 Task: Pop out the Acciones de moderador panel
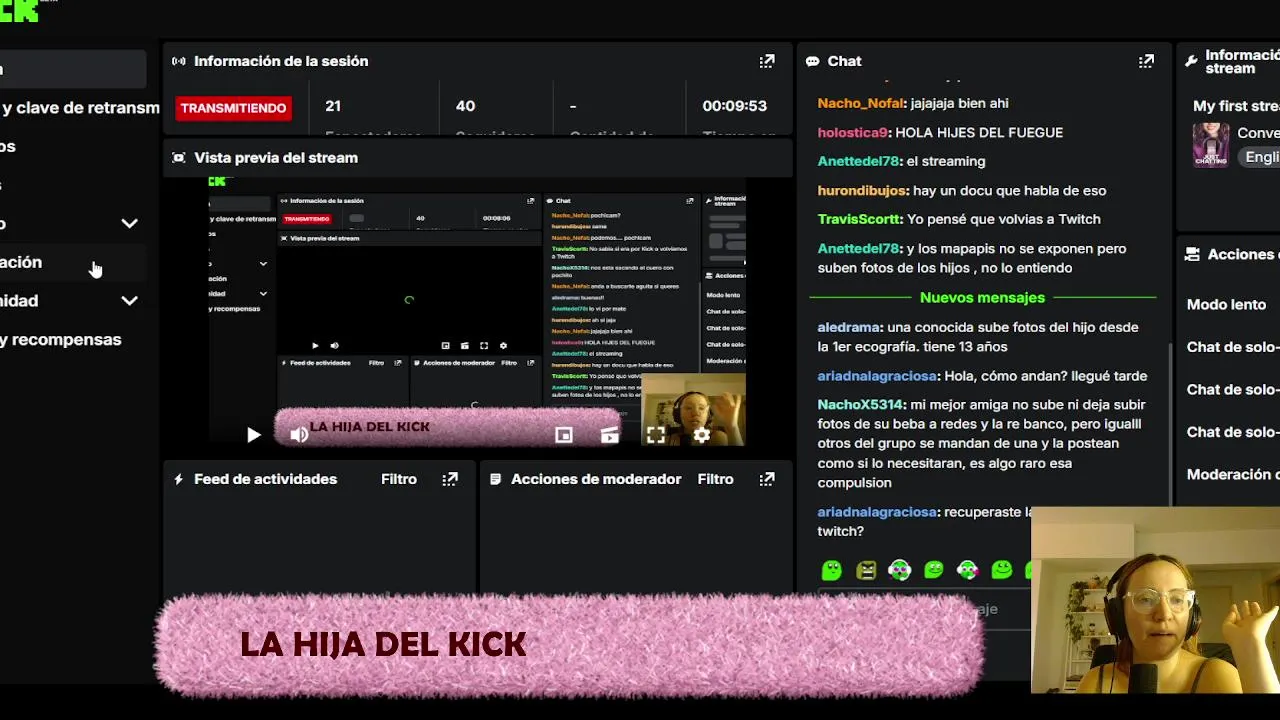pyautogui.click(x=767, y=479)
